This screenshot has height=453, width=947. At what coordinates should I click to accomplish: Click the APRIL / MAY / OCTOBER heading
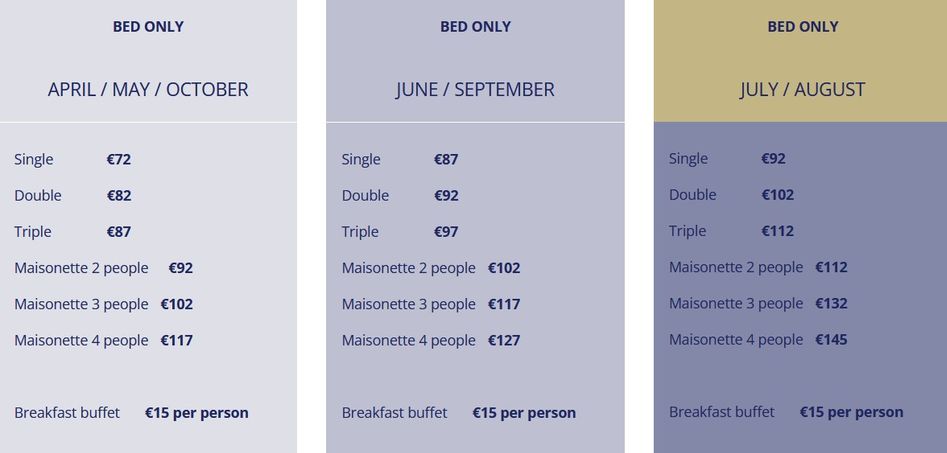[148, 89]
